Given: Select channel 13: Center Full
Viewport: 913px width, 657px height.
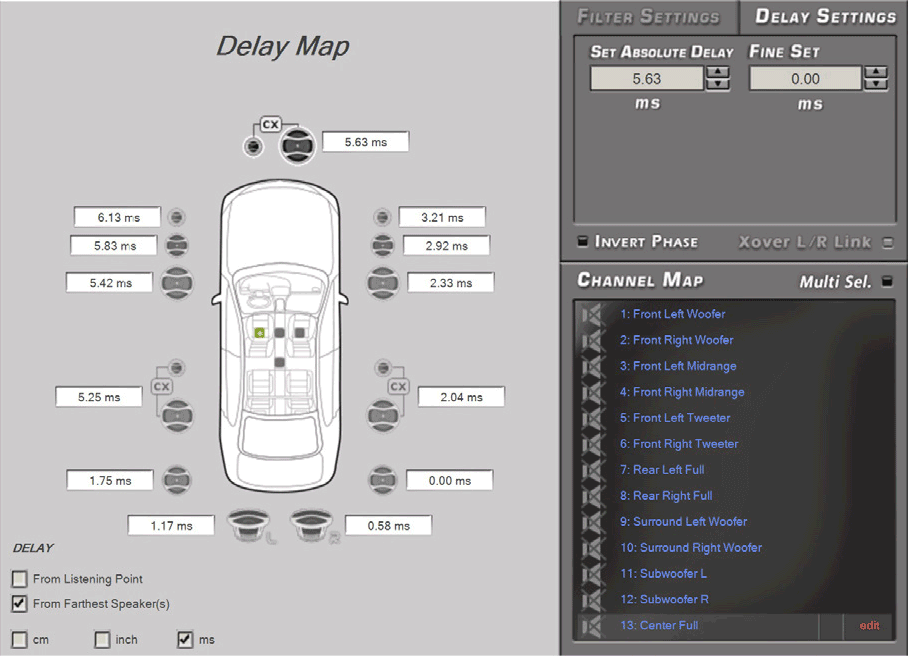Looking at the screenshot, I should pyautogui.click(x=659, y=626).
